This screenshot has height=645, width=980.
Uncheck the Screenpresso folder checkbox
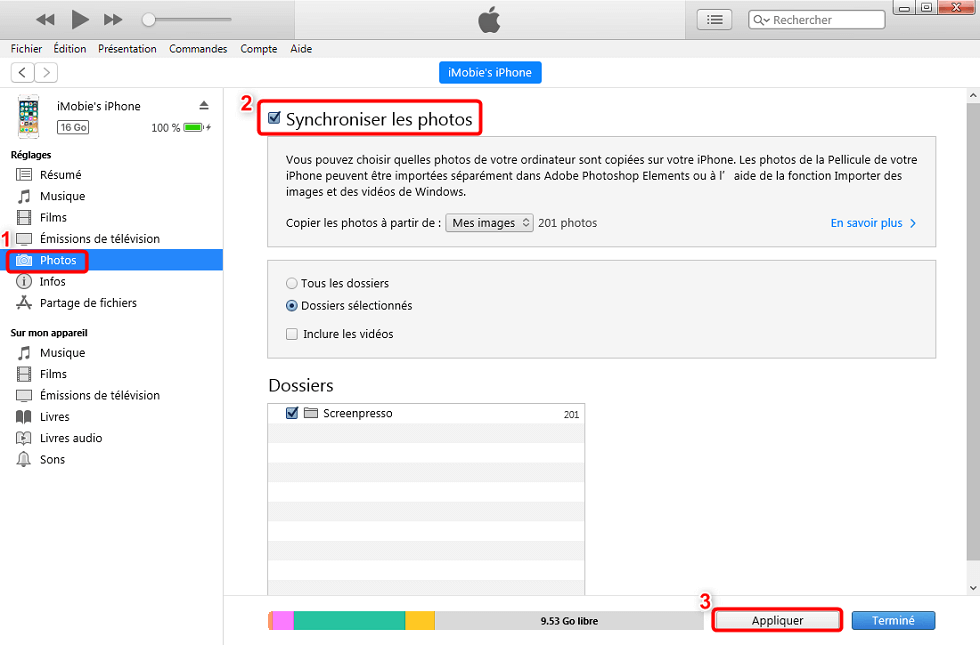291,413
